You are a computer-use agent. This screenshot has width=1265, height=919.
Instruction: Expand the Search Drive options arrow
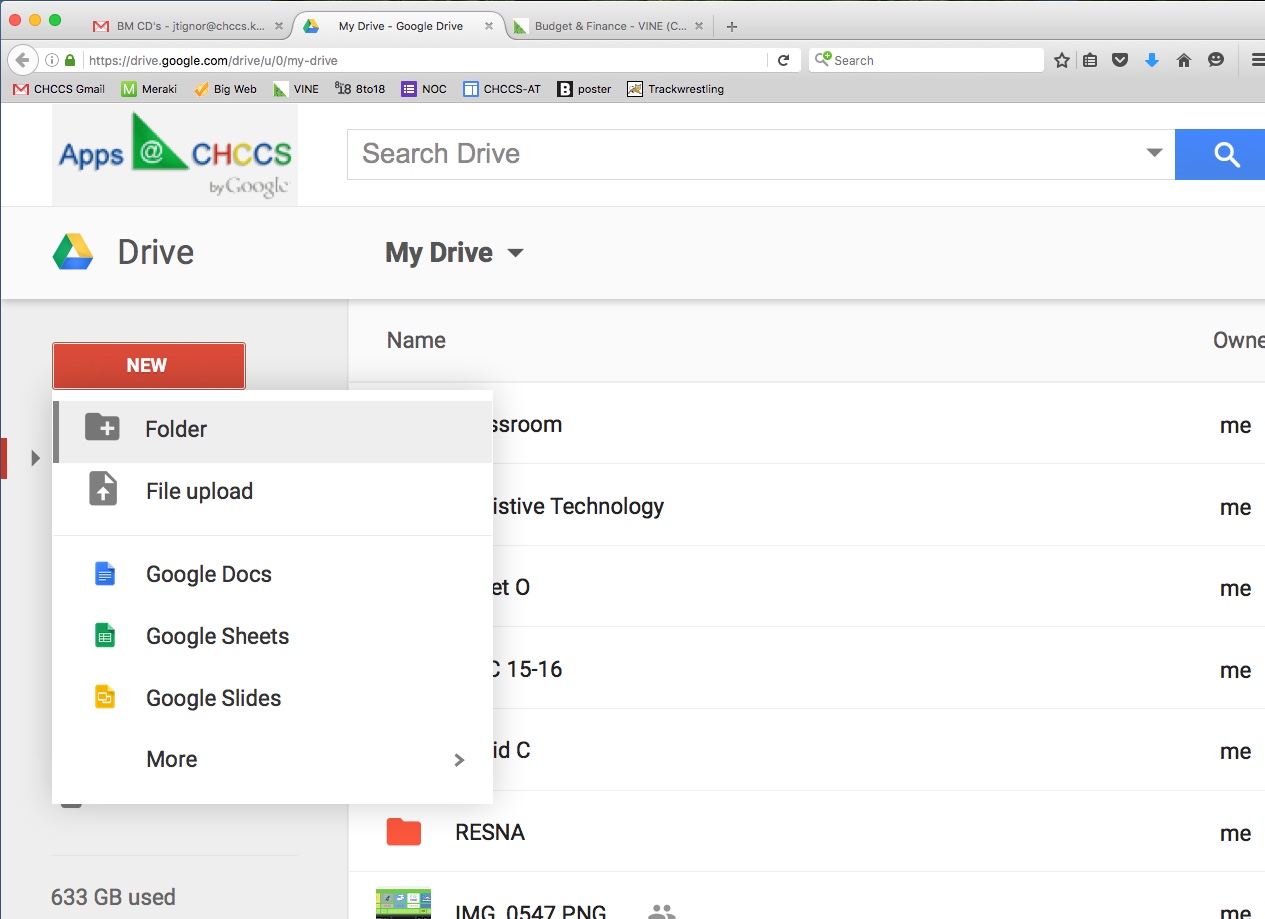[1154, 154]
